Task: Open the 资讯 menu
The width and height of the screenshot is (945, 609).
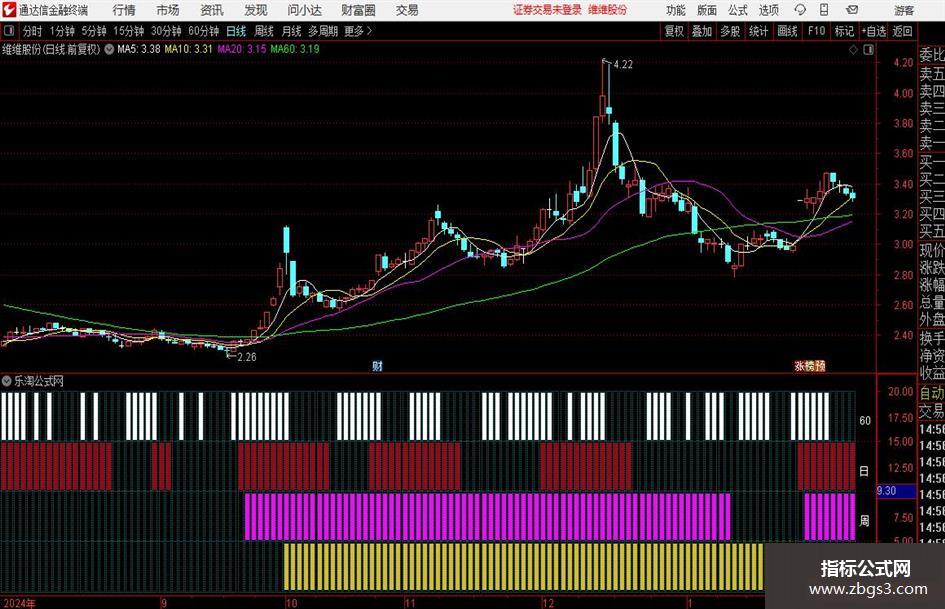Action: (212, 10)
